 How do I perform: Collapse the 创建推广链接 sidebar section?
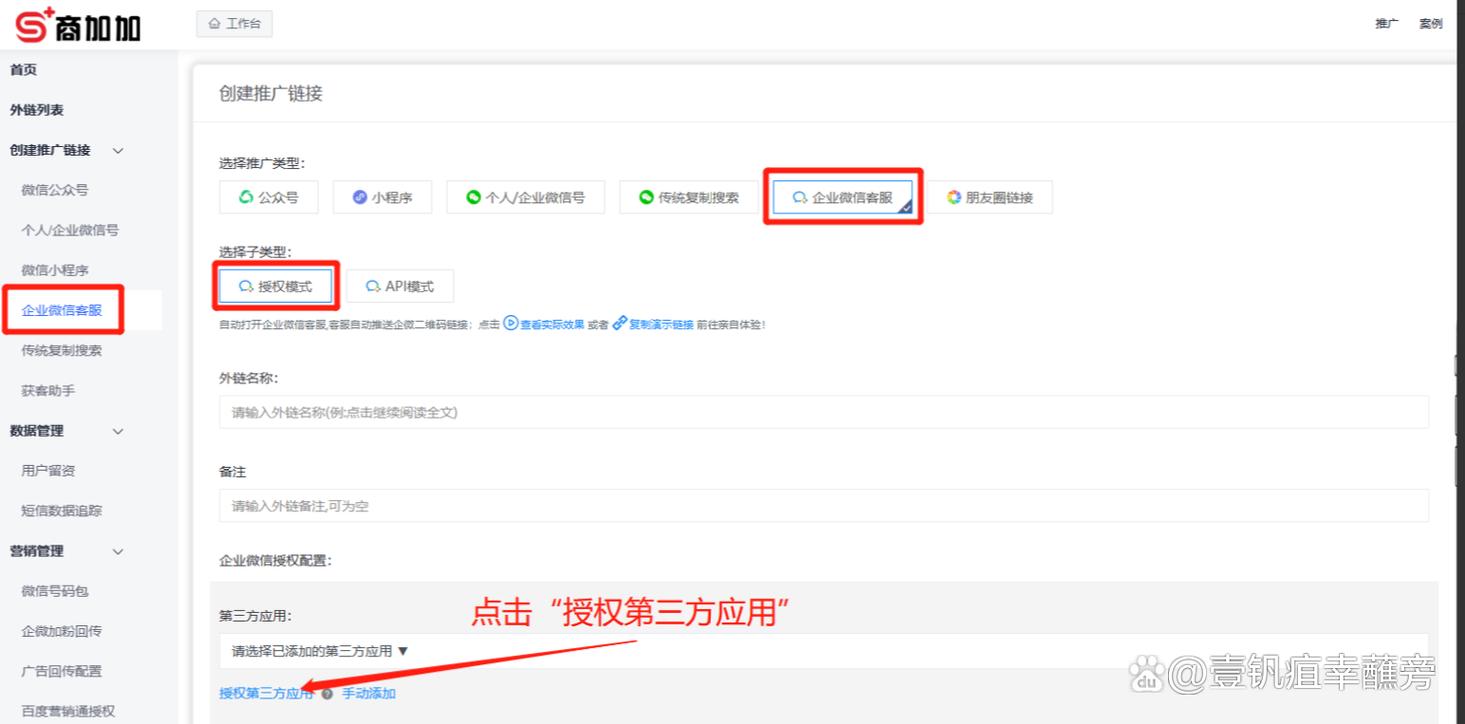coord(118,151)
